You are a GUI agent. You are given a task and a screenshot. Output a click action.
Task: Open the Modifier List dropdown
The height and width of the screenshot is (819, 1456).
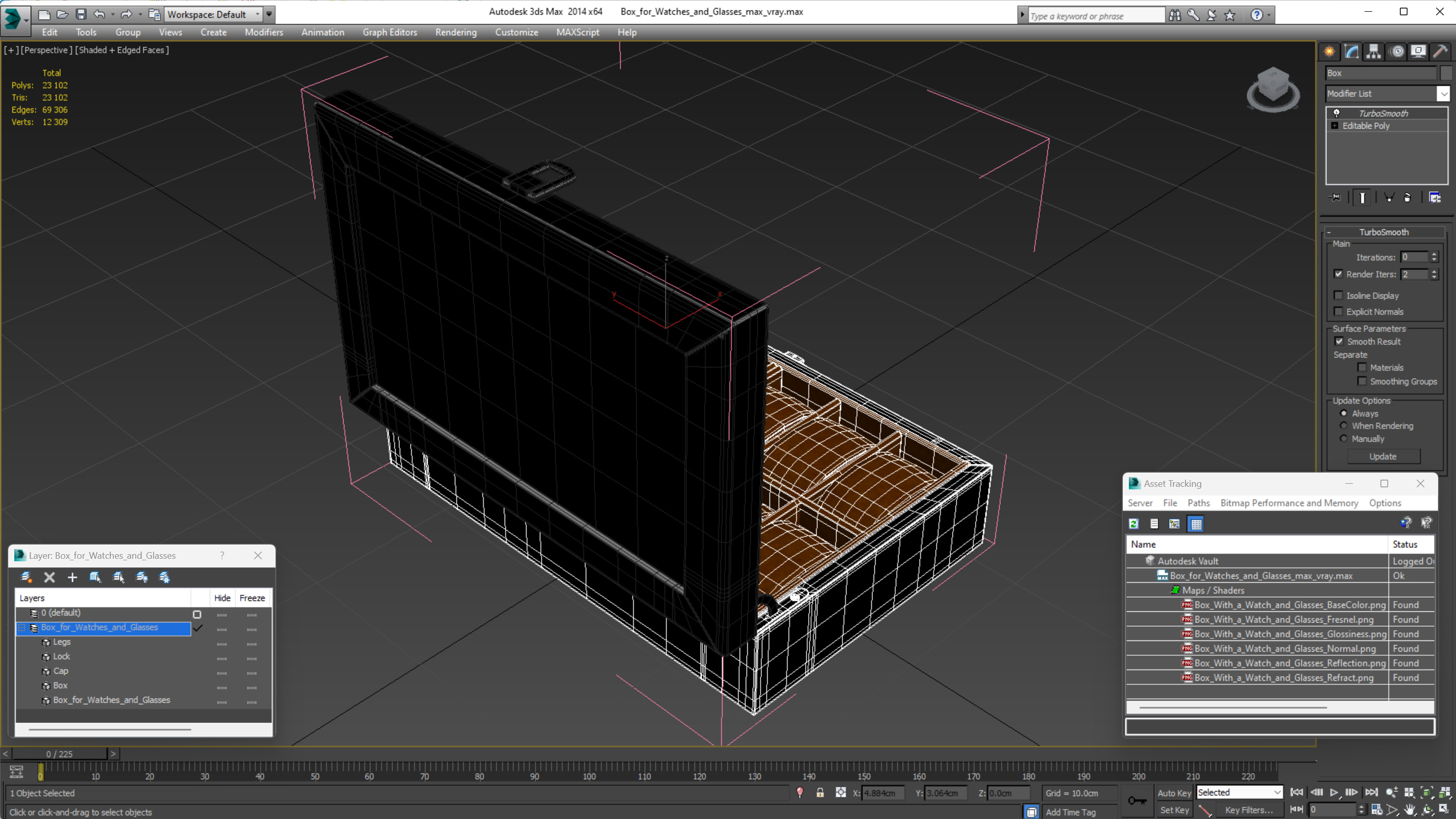coord(1444,93)
